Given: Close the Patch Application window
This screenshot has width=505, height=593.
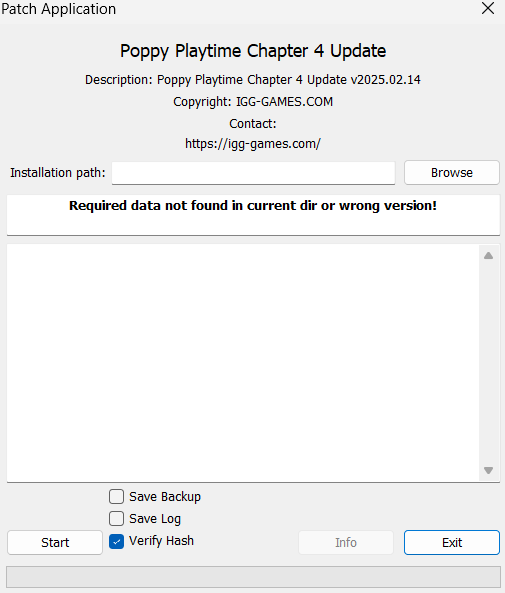Looking at the screenshot, I should coord(488,8).
